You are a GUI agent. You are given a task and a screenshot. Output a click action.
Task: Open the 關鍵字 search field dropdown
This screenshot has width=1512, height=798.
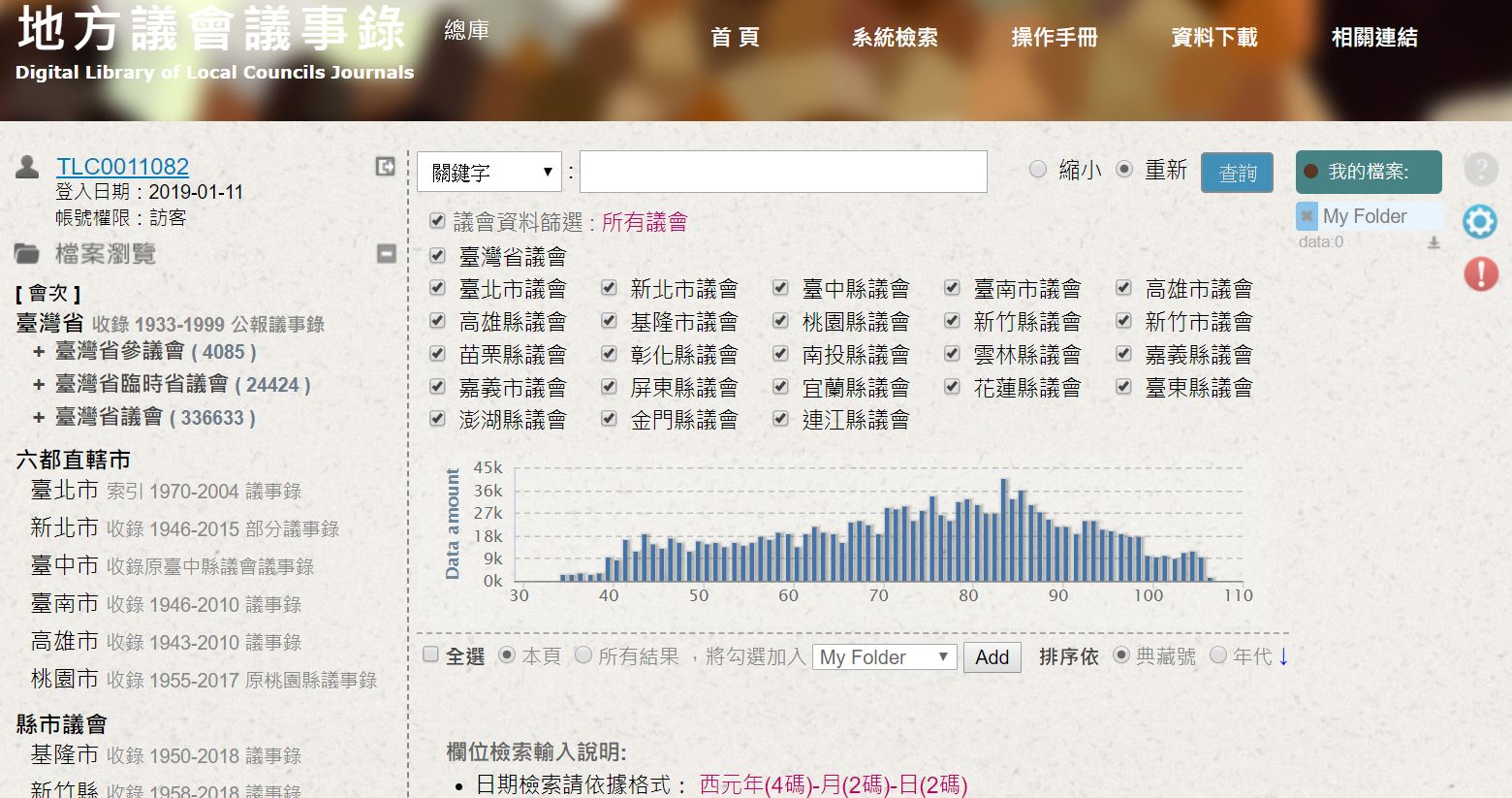pyautogui.click(x=490, y=173)
